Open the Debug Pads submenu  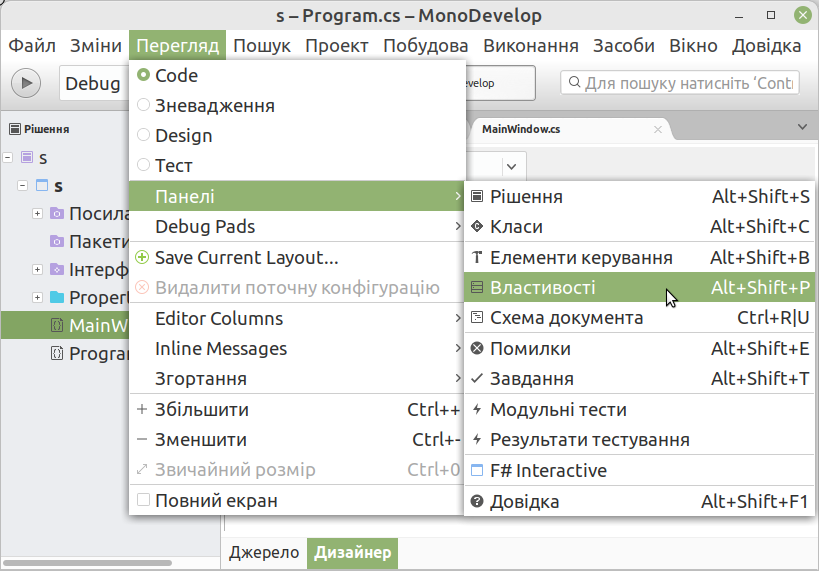(x=297, y=226)
